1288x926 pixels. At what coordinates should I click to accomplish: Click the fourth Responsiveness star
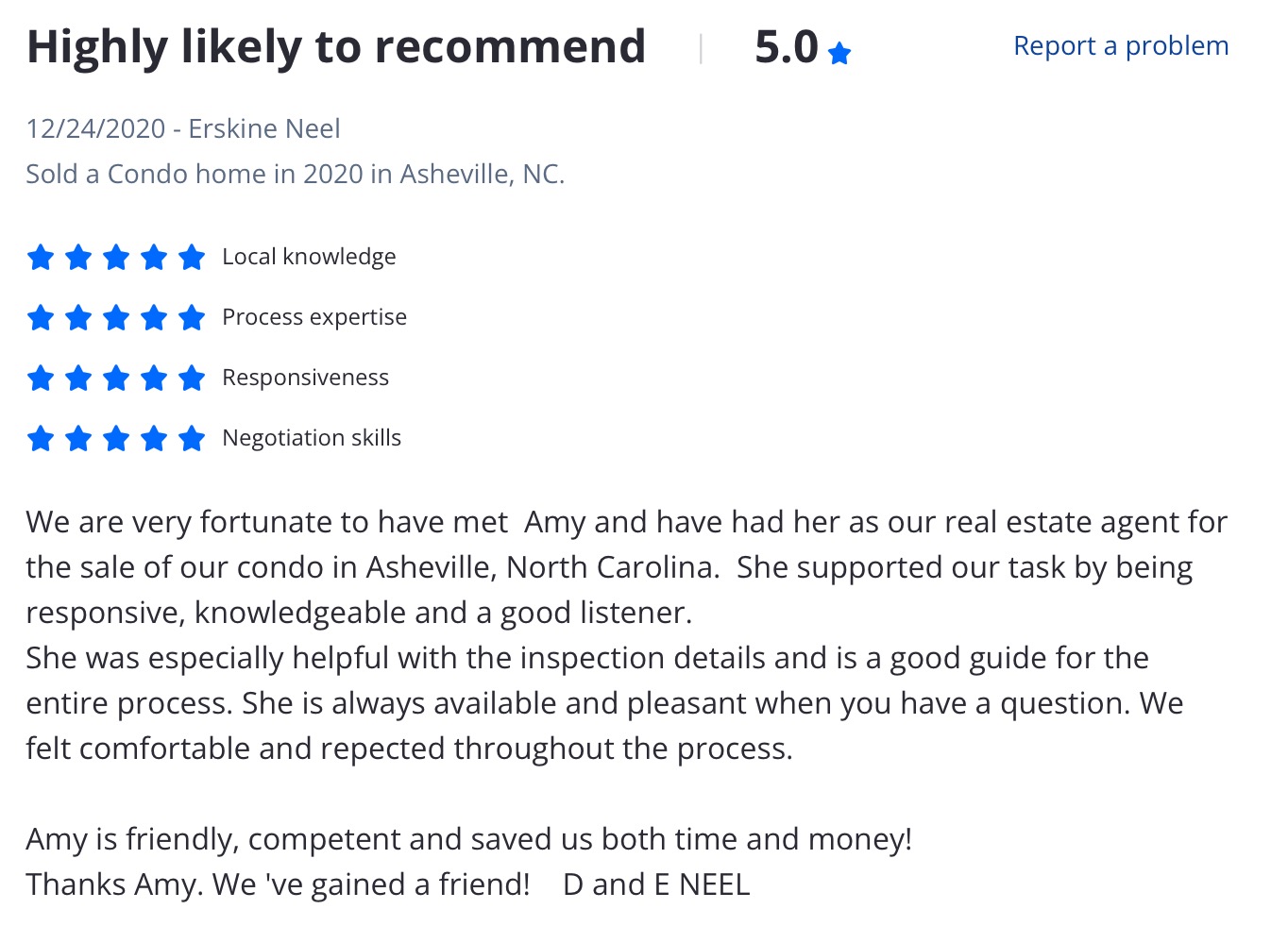click(154, 378)
